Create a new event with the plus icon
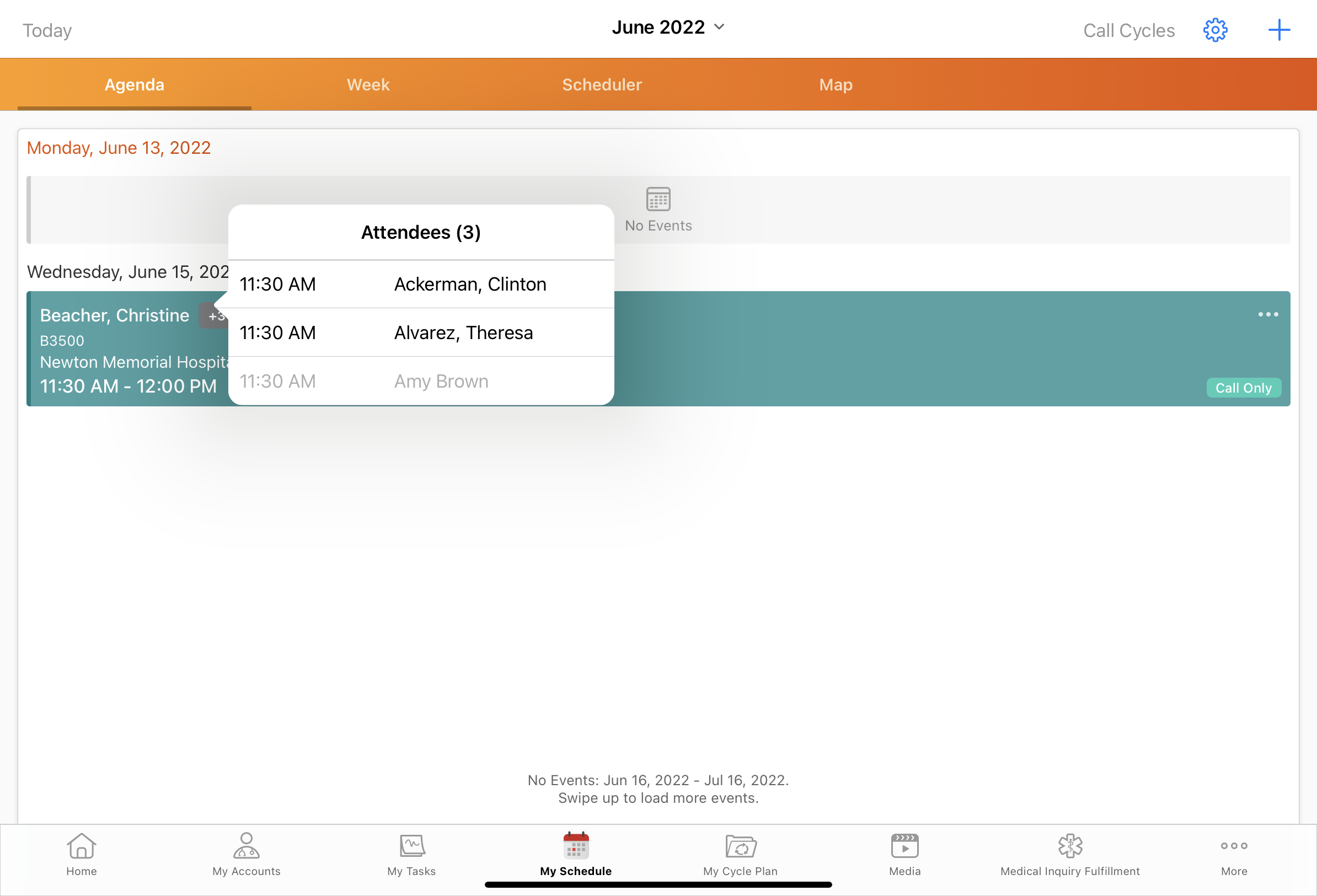The width and height of the screenshot is (1317, 896). click(x=1278, y=30)
